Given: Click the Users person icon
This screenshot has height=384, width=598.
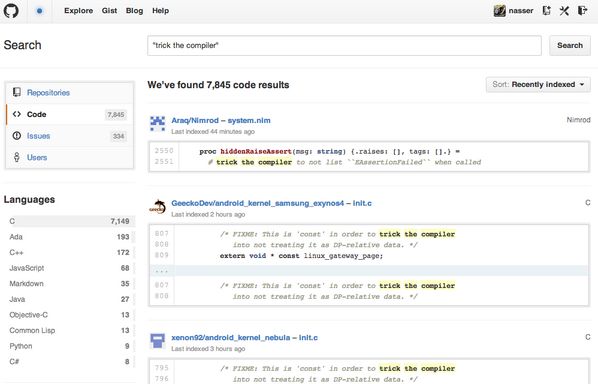Looking at the screenshot, I should 17,157.
